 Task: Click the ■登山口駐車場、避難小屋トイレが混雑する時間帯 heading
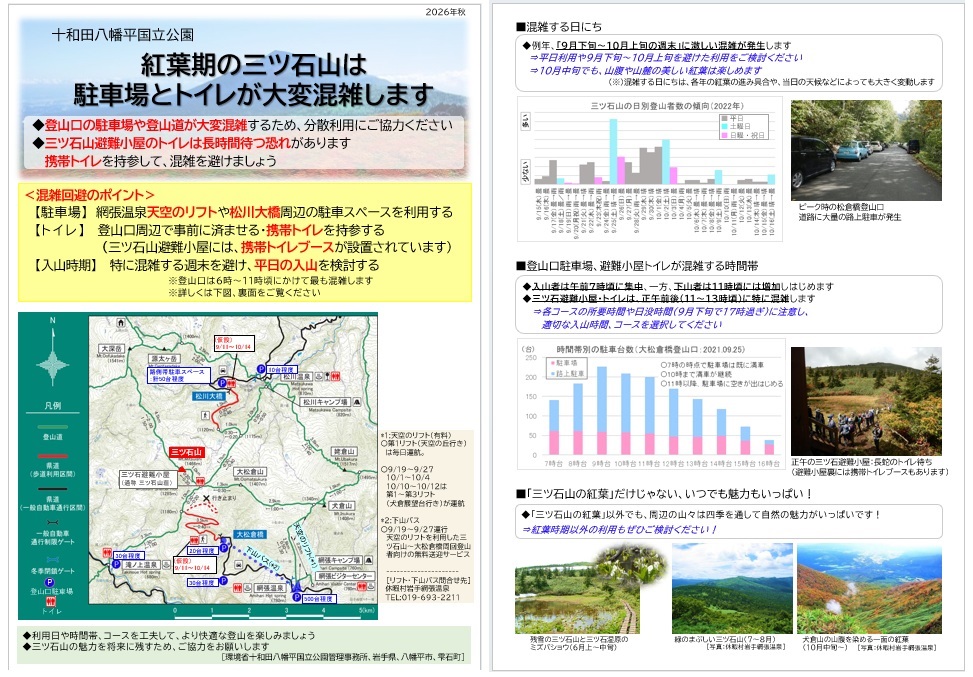637,266
